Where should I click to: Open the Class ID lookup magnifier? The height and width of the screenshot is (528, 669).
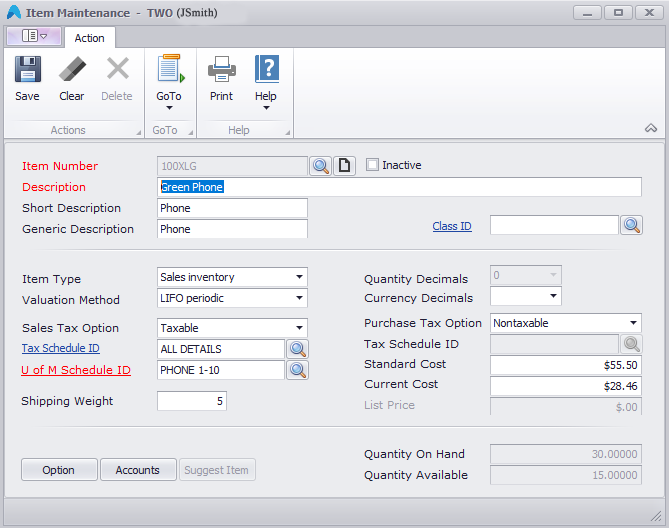631,225
